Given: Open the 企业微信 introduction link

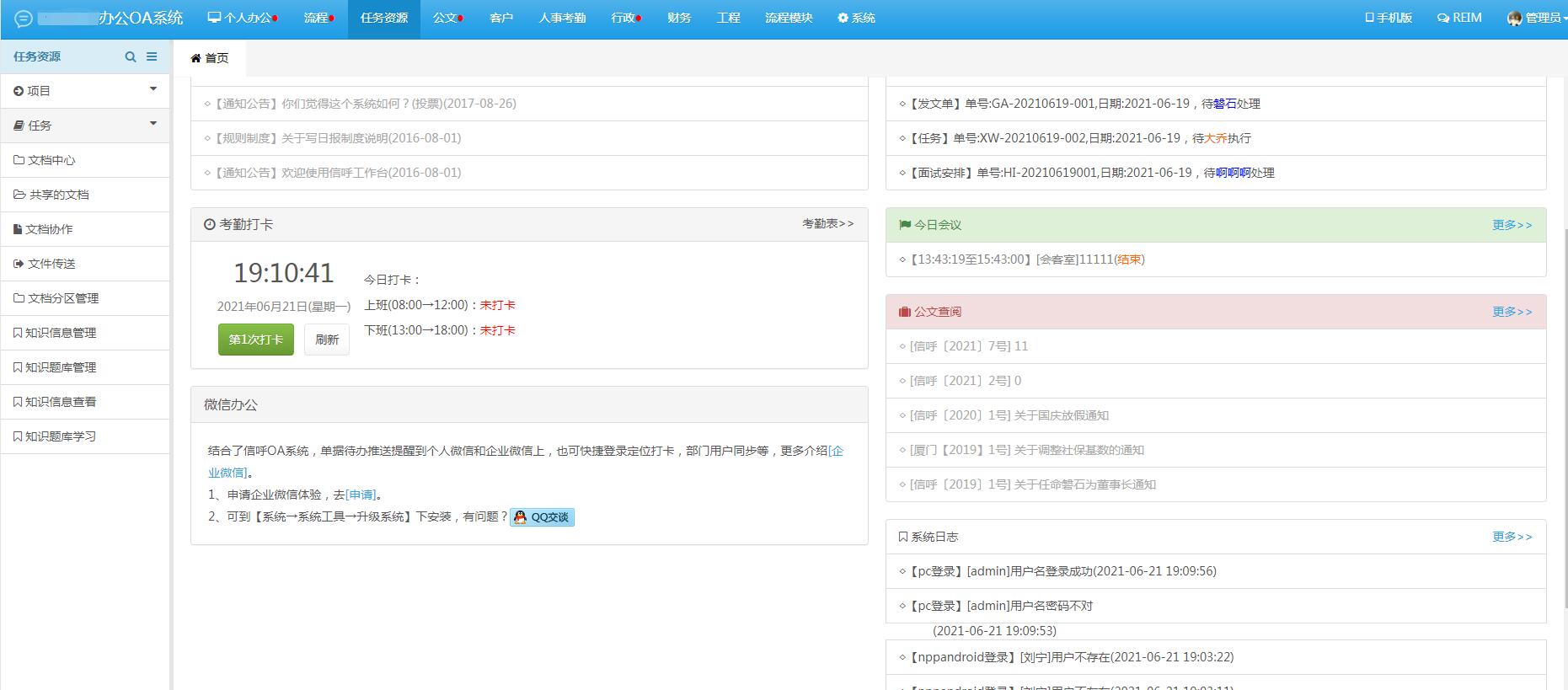Looking at the screenshot, I should coord(836,451).
